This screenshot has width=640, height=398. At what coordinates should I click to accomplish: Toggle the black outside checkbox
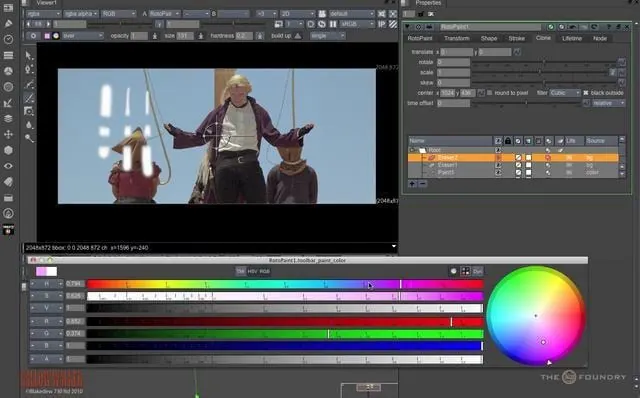click(x=586, y=93)
